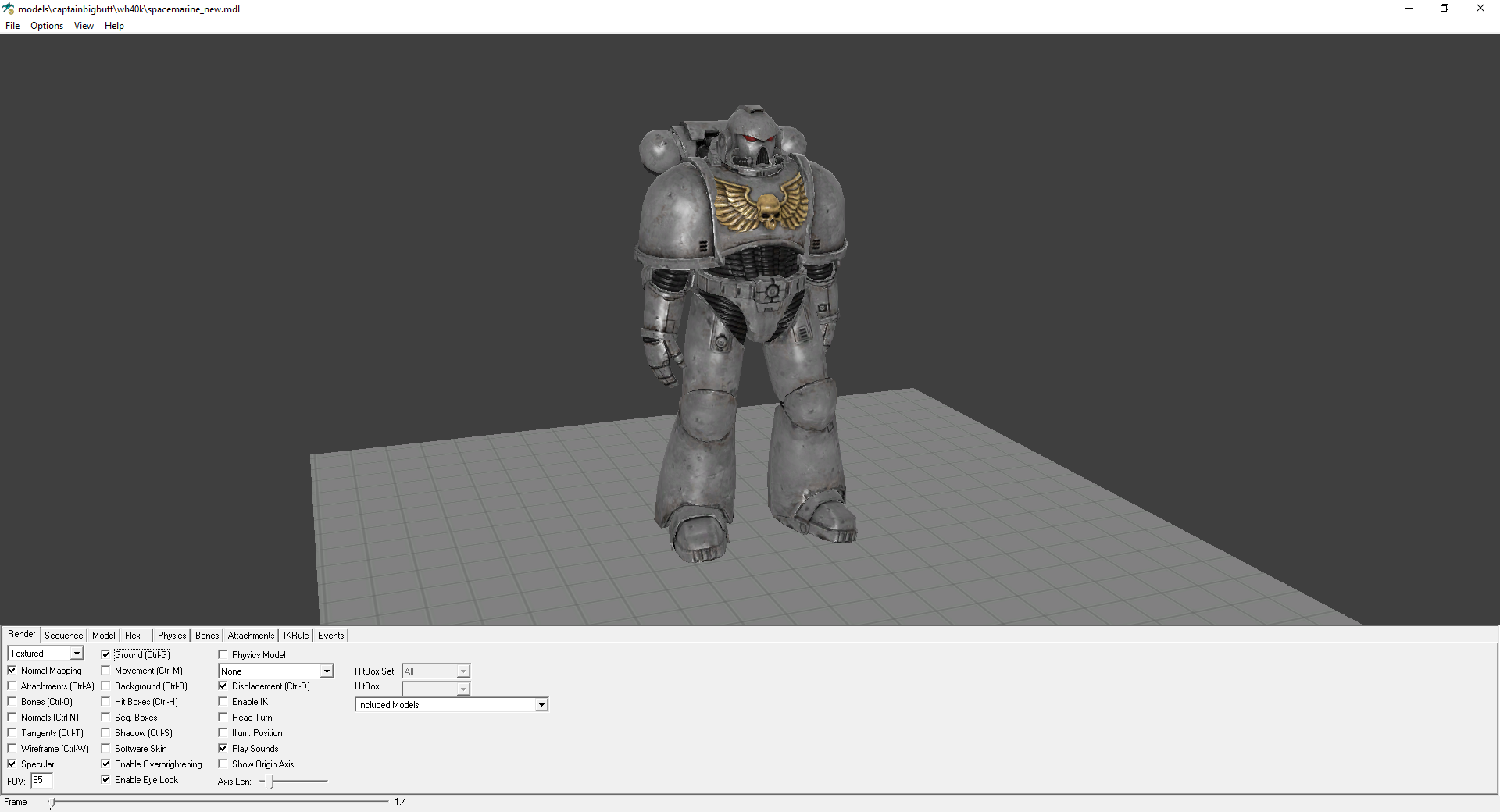Image resolution: width=1500 pixels, height=812 pixels.
Task: Toggle the Specular checkbox
Action: 12,764
